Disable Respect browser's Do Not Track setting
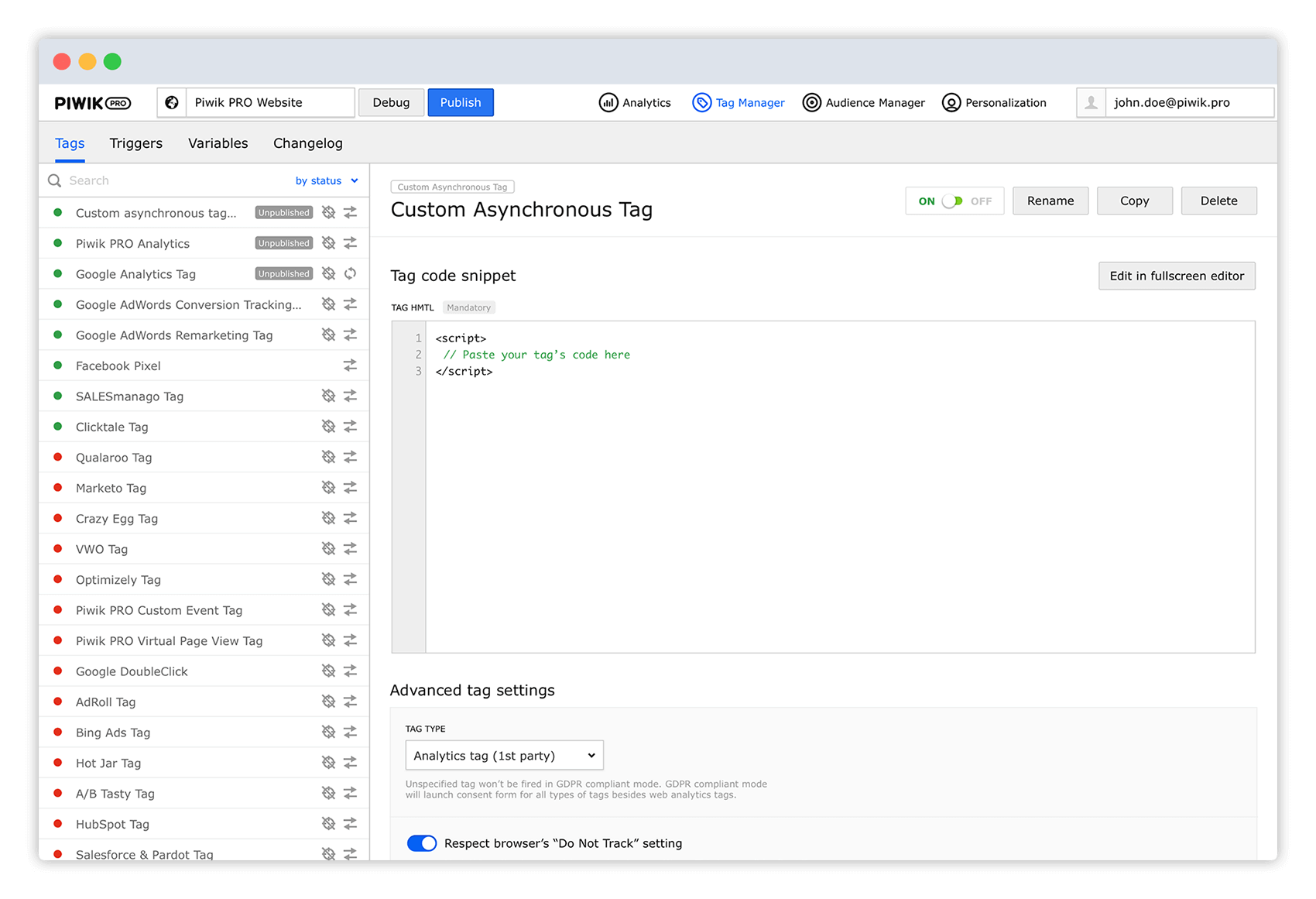 422,843
